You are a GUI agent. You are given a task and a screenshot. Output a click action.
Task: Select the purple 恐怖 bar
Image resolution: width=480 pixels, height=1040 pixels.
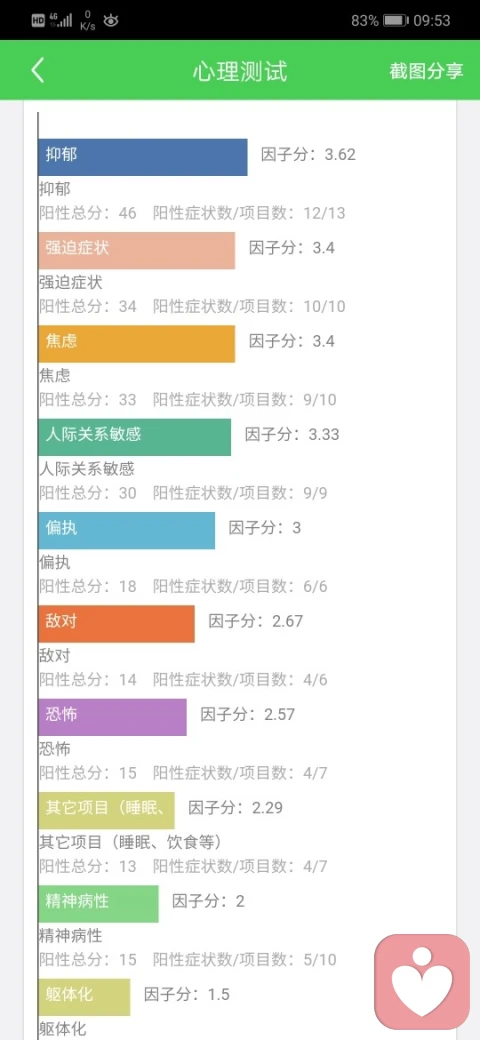112,717
